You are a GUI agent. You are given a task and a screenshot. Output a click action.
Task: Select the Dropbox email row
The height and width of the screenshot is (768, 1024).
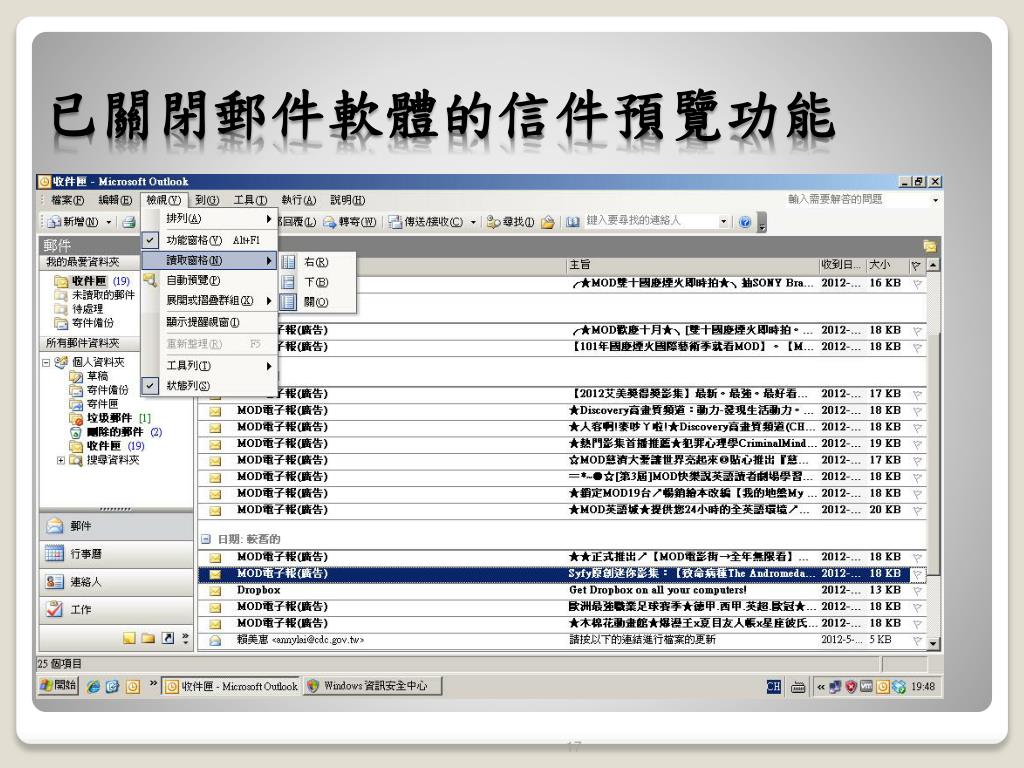pyautogui.click(x=562, y=590)
